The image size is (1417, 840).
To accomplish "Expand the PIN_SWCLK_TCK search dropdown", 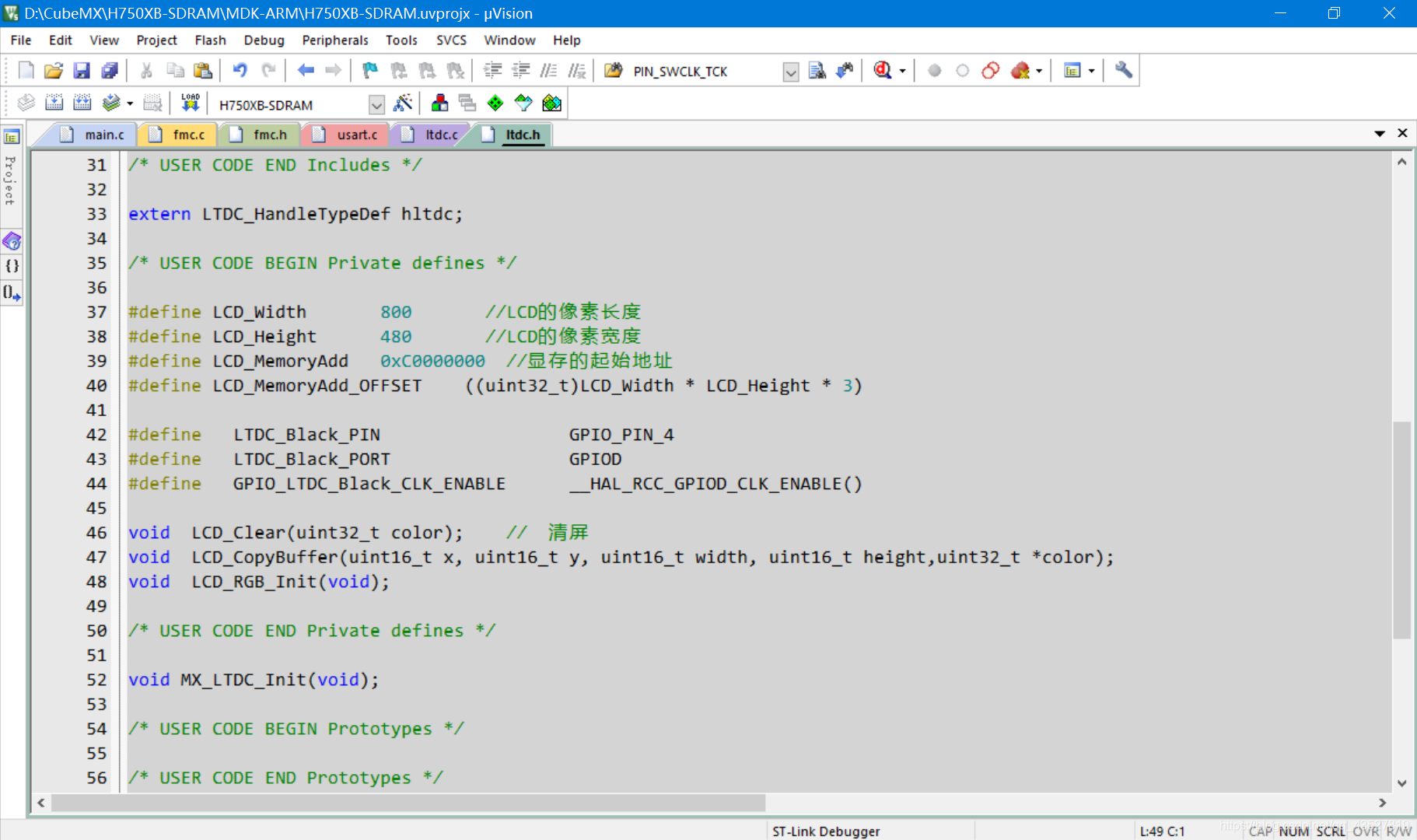I will point(791,72).
